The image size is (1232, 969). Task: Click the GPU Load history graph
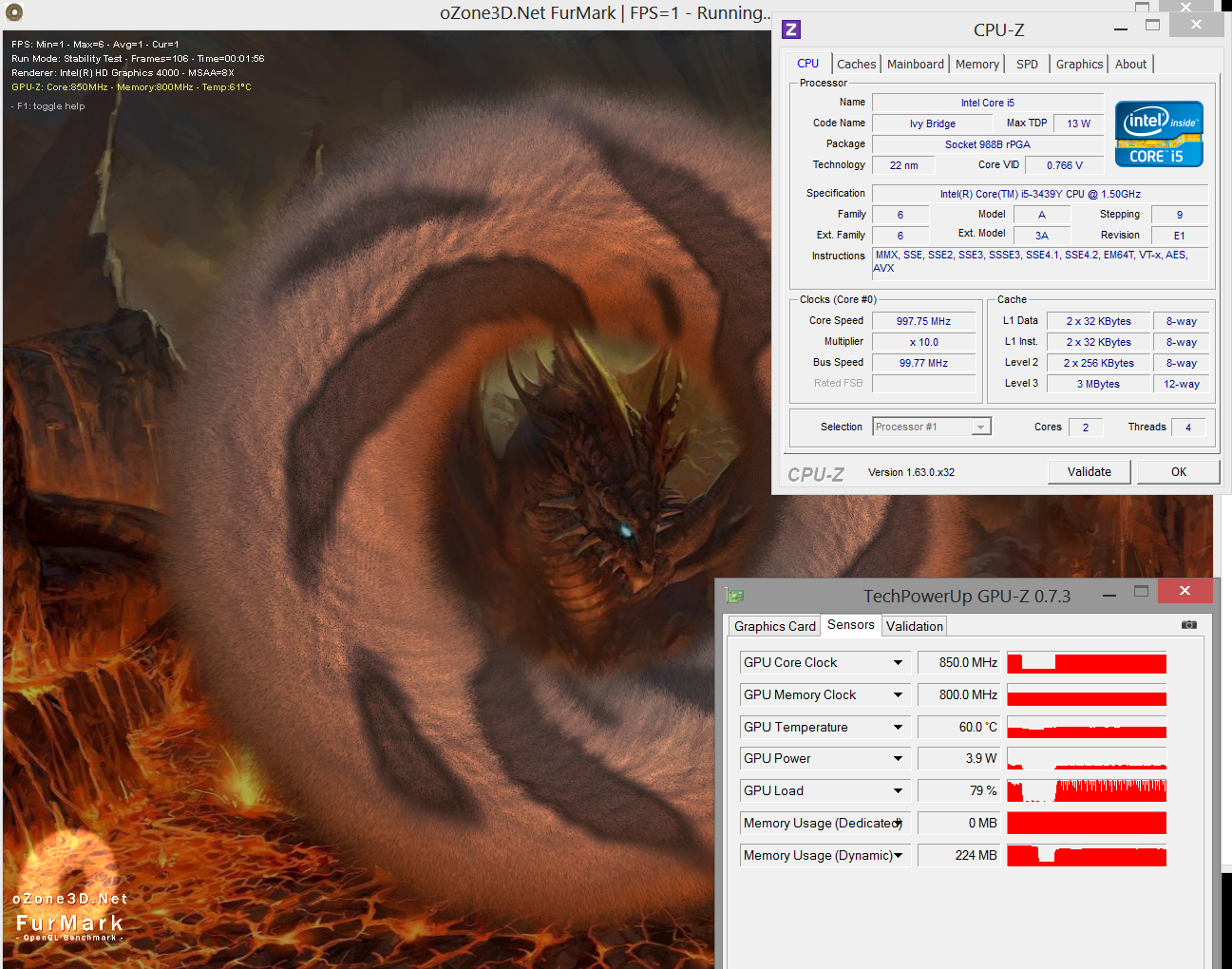[1087, 791]
